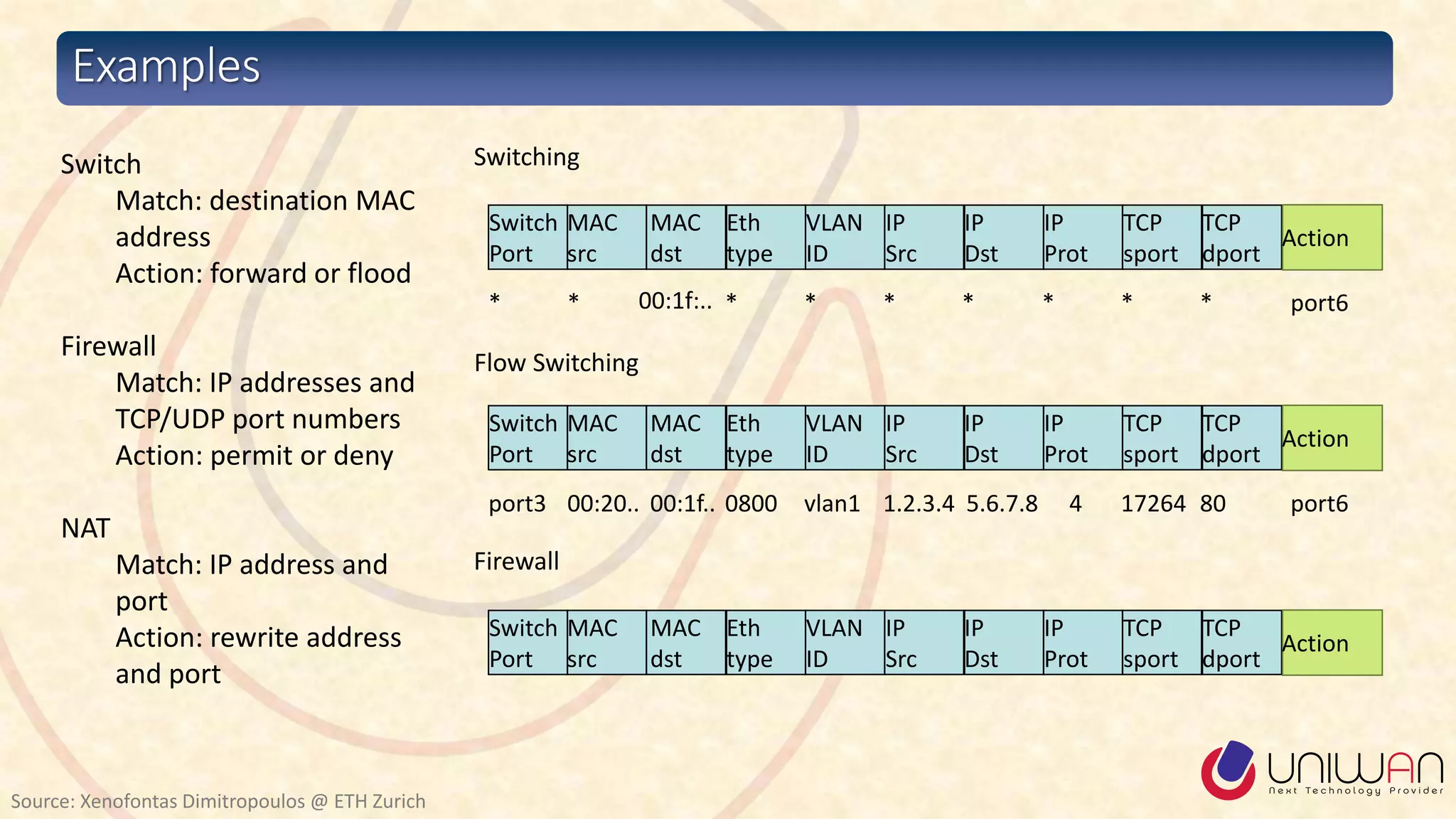This screenshot has width=1456, height=819.
Task: Click 'IP Dst' cell in the Flow Switching table
Action: point(1003,438)
